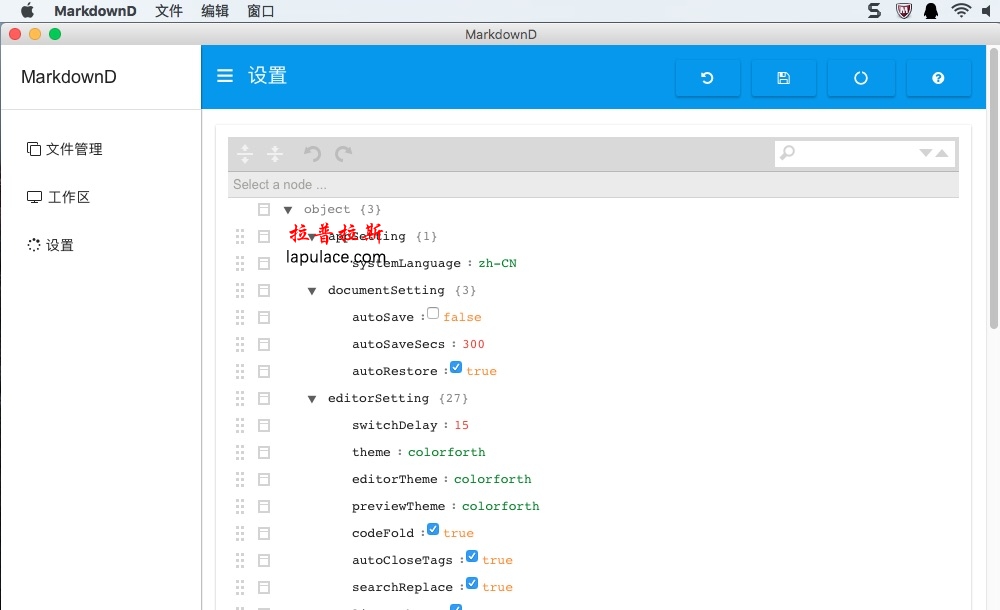Open the Apple menu
Screen dimensions: 1000x610
pyautogui.click(x=27, y=11)
